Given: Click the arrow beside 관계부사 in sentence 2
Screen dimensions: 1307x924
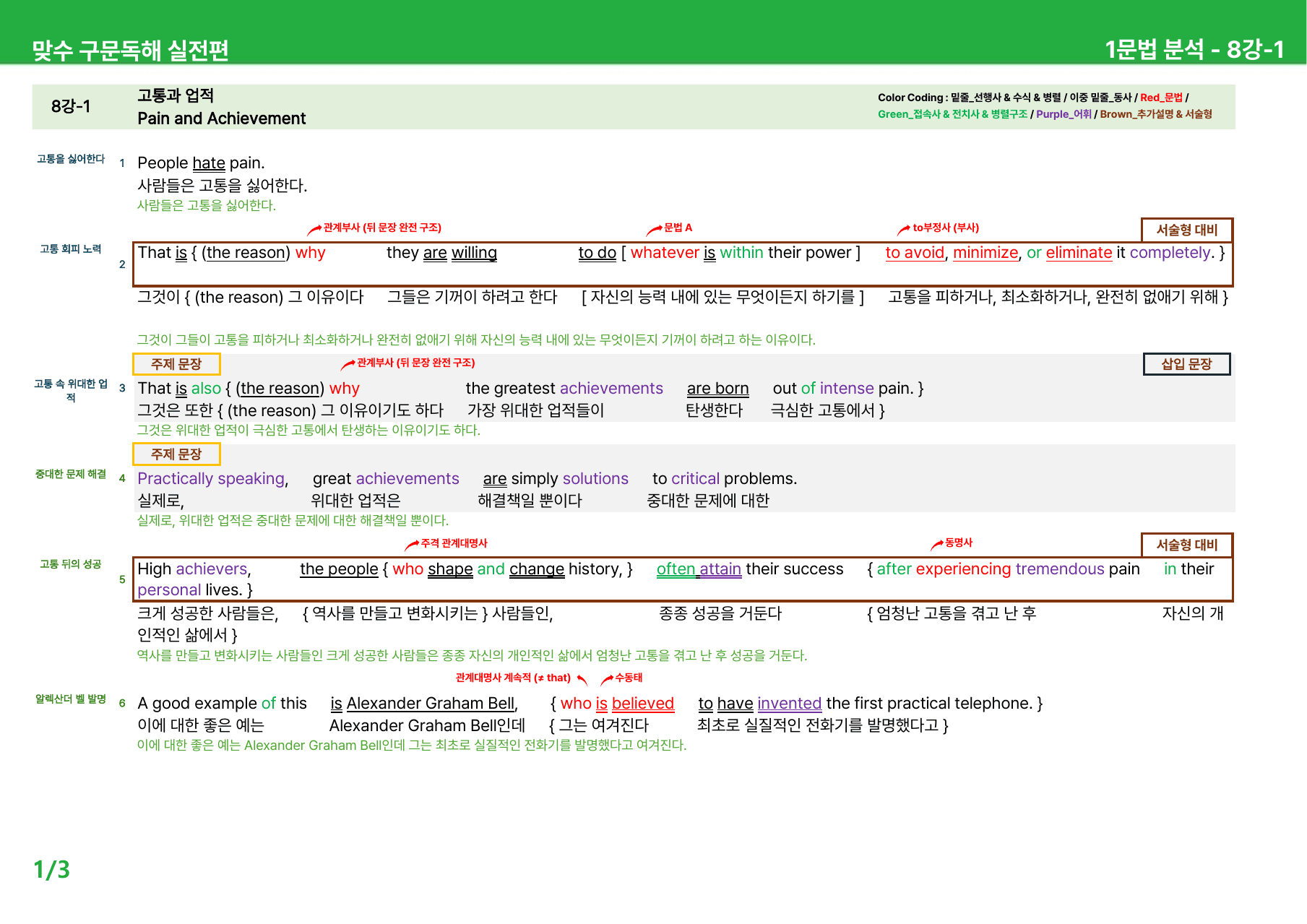Looking at the screenshot, I should click(x=314, y=230).
